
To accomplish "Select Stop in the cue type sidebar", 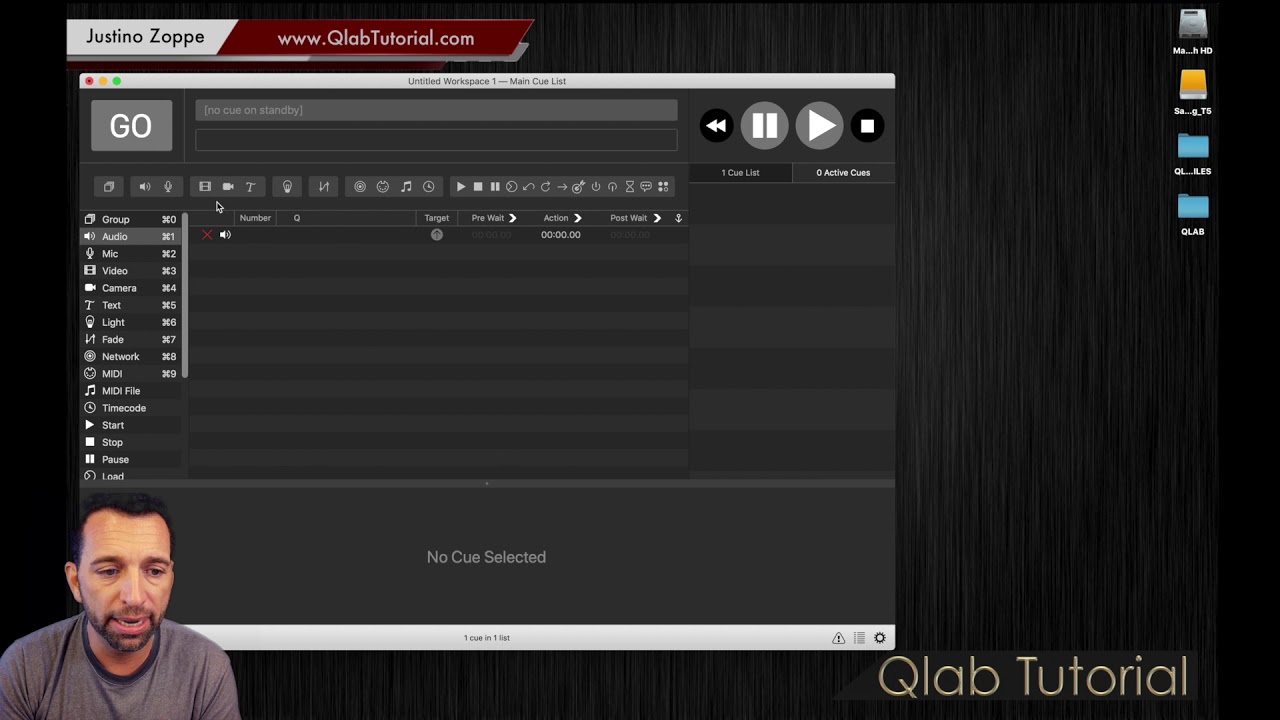I will [x=130, y=442].
